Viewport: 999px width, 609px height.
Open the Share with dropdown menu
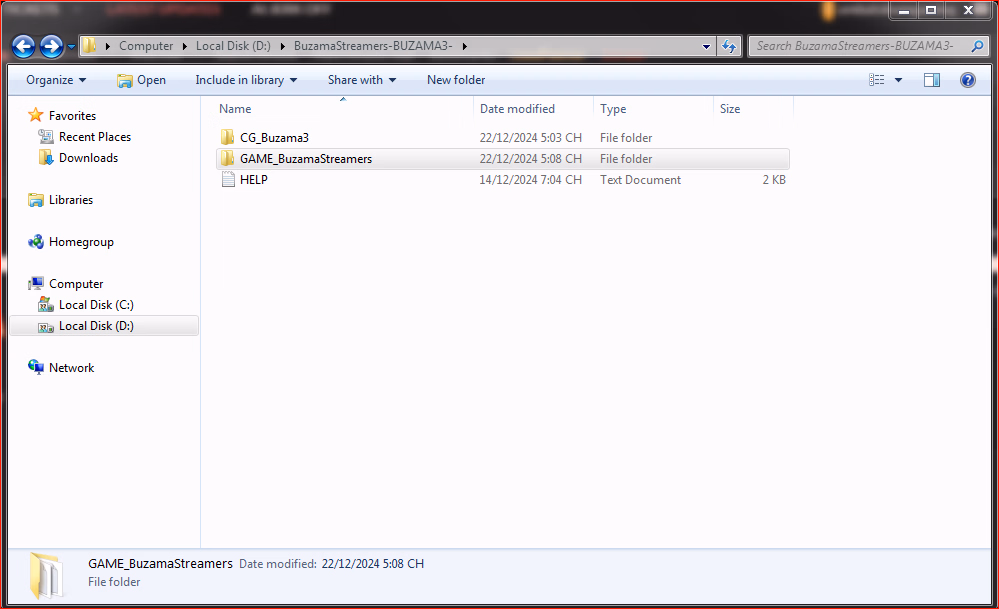[361, 80]
